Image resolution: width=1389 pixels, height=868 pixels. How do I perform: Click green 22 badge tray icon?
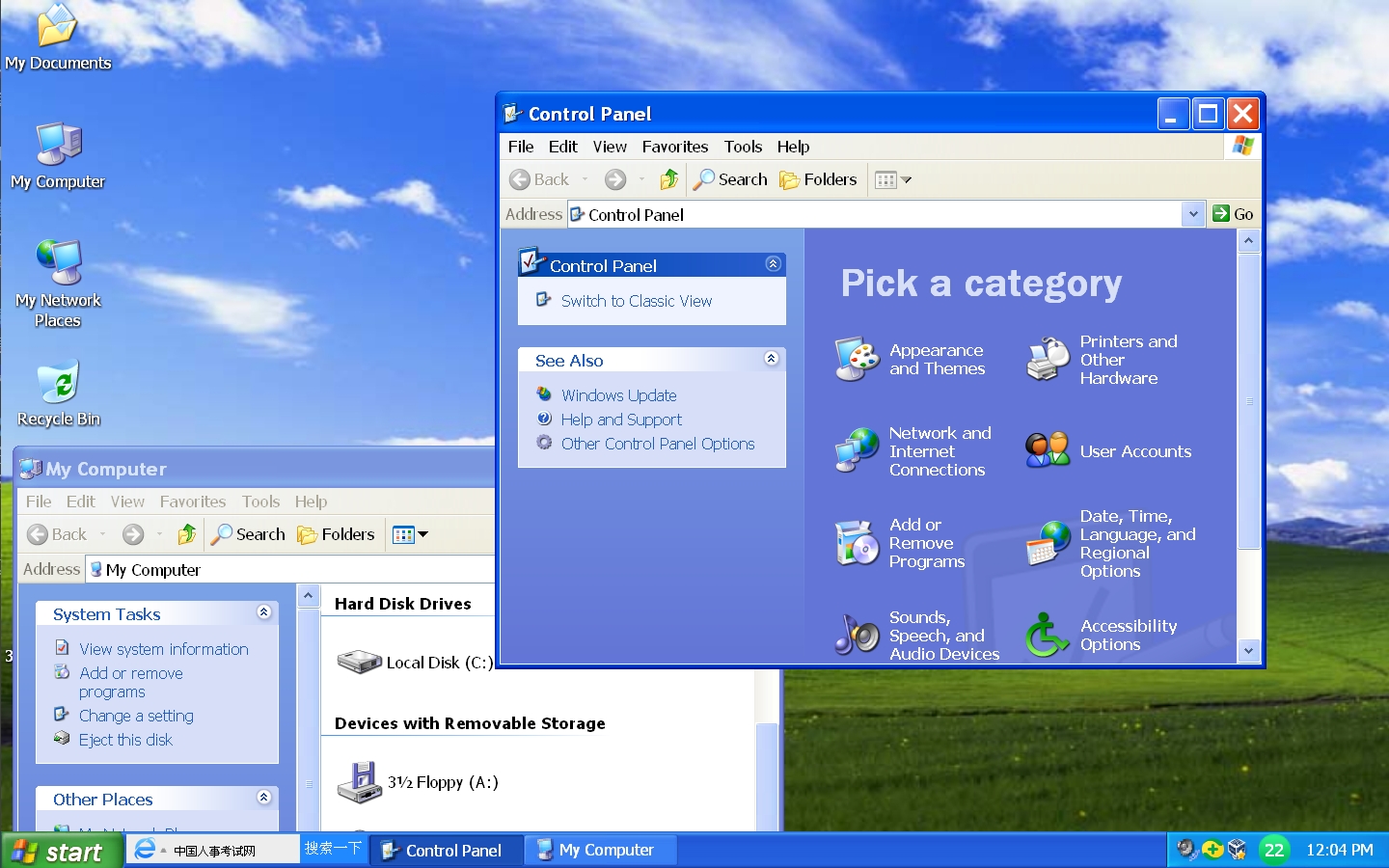pyautogui.click(x=1274, y=850)
